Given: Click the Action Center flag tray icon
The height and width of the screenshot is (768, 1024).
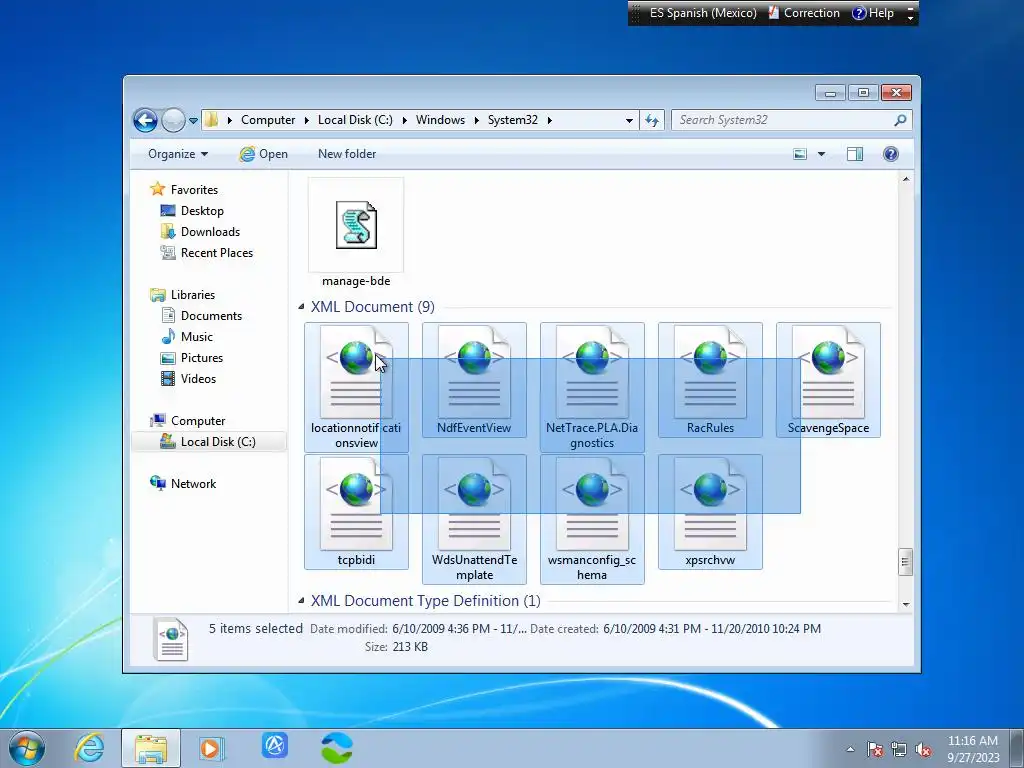Looking at the screenshot, I should [875, 749].
